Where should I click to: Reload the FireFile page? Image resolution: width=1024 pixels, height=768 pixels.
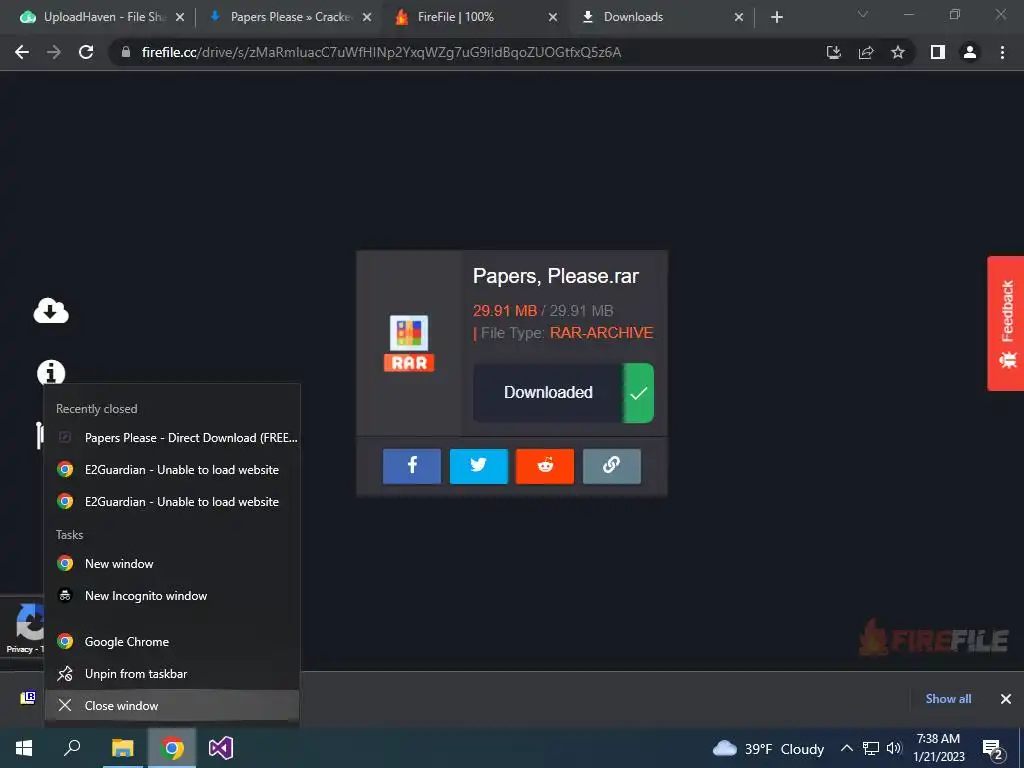point(86,52)
